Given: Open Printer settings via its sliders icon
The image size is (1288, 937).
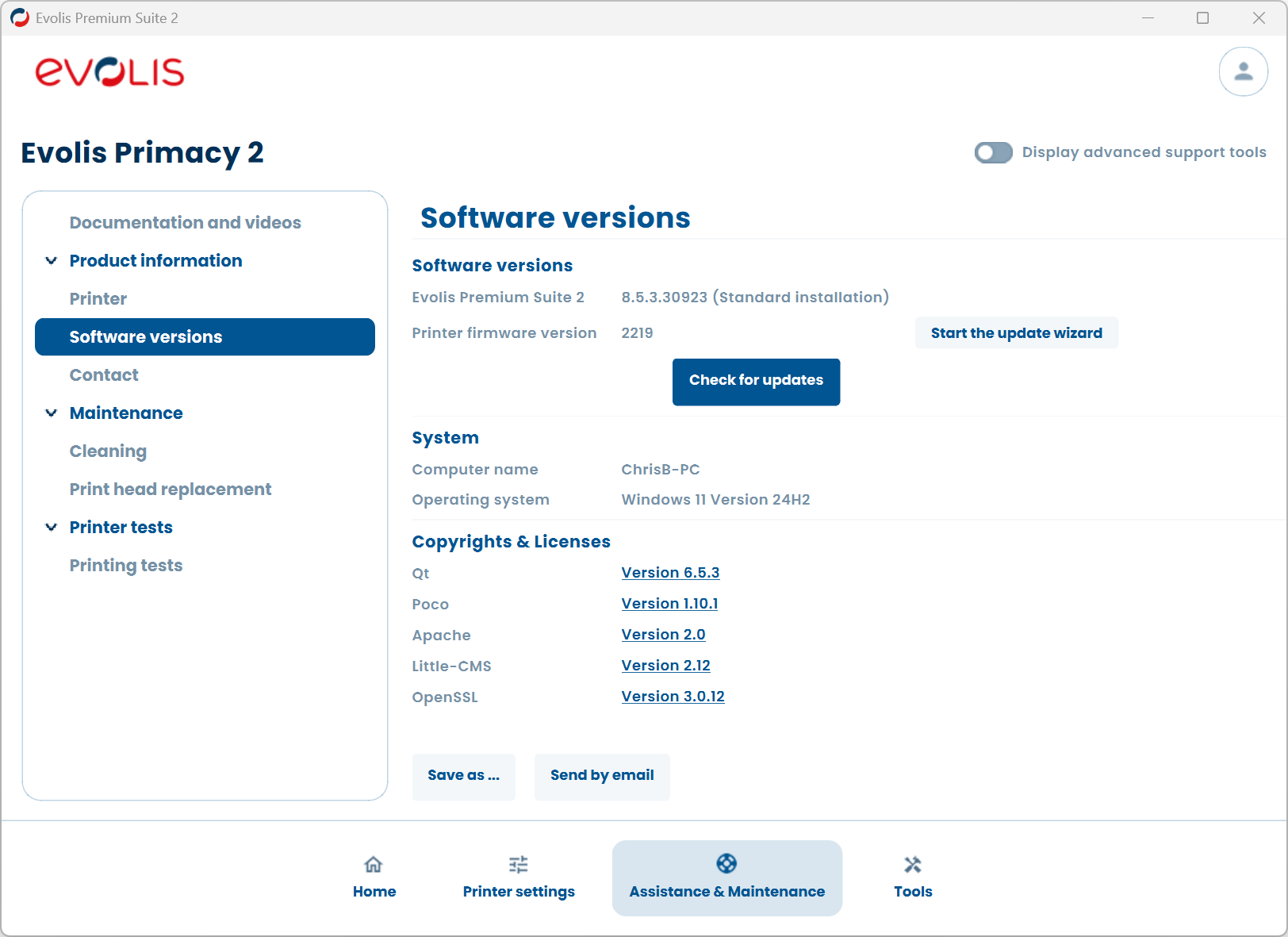Looking at the screenshot, I should (519, 865).
